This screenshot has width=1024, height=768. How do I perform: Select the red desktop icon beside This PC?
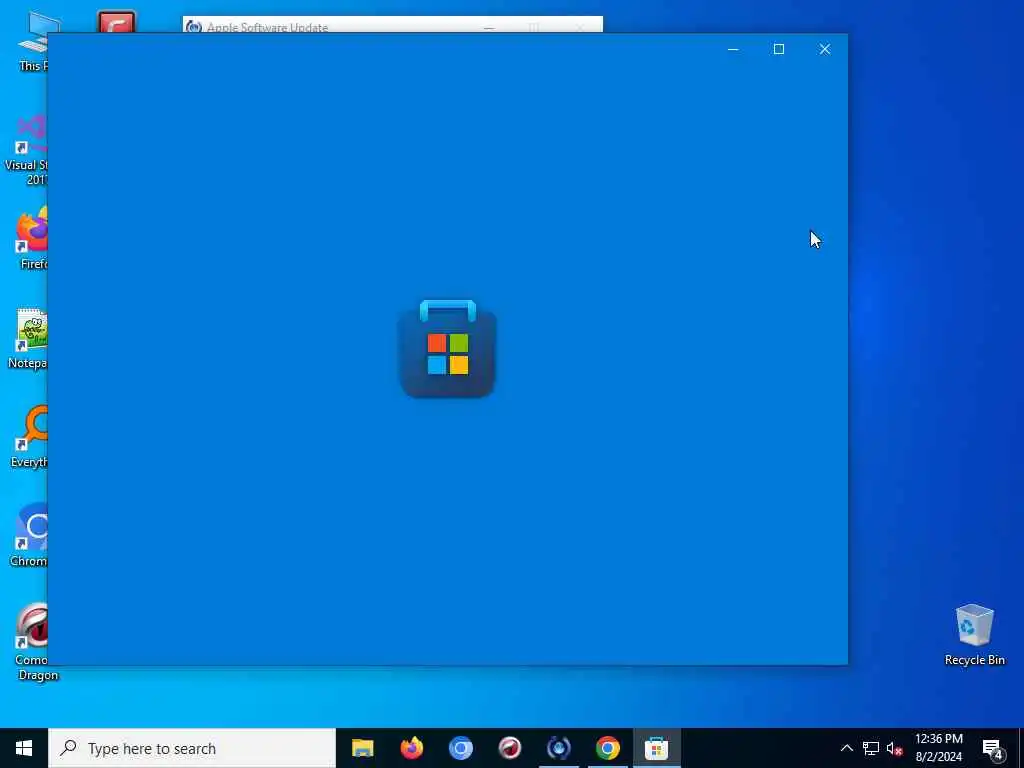pos(116,22)
